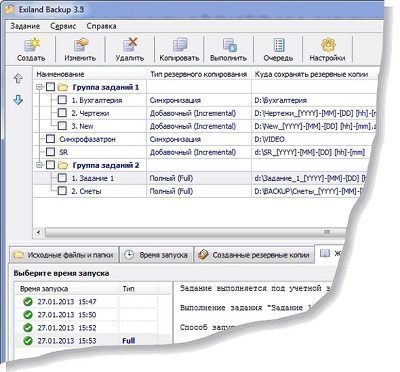Enable the 2. Сметы checkbox
Image resolution: width=400 pixels, height=372 pixels.
[x=62, y=191]
